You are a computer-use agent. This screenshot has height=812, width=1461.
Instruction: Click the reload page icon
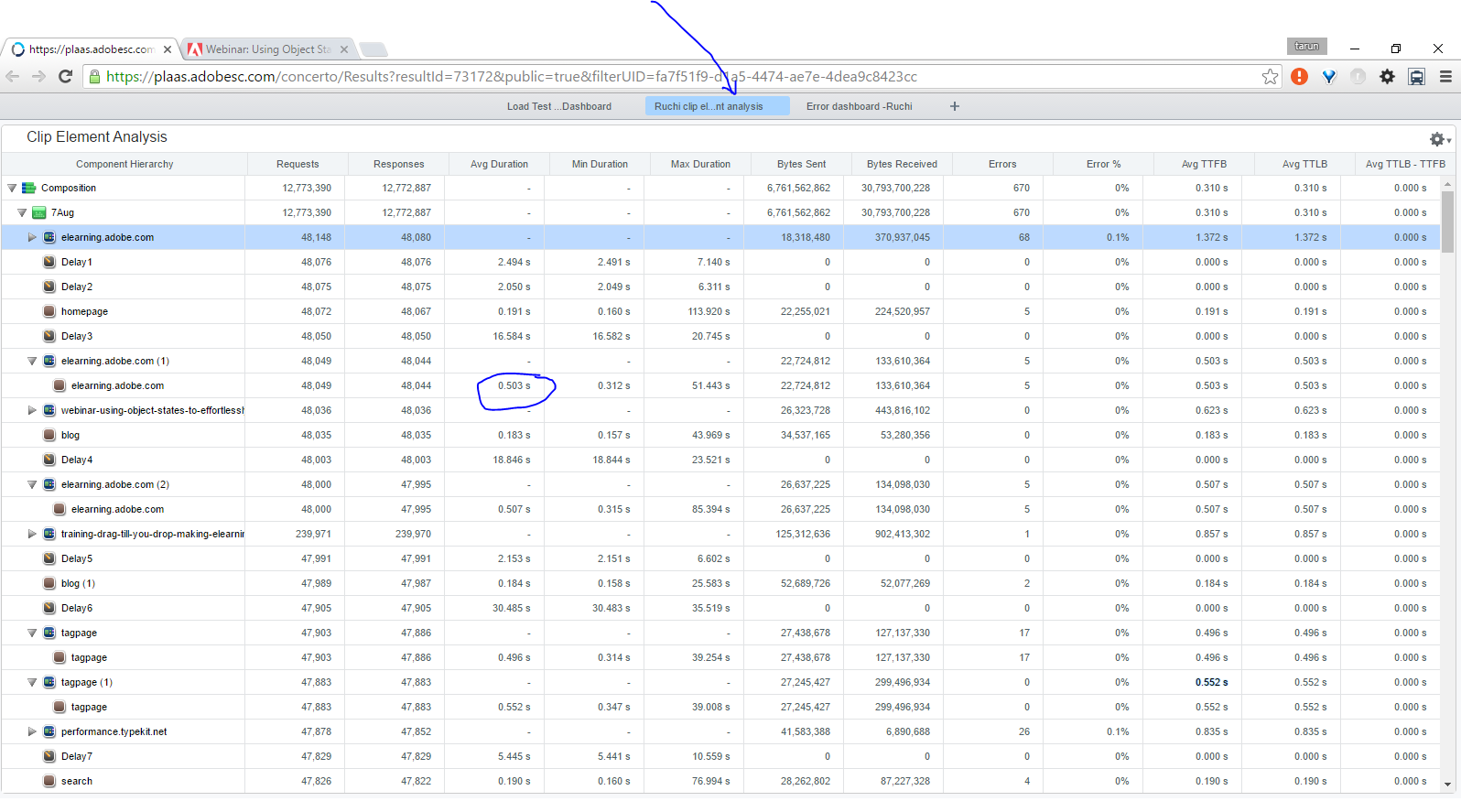pos(65,77)
